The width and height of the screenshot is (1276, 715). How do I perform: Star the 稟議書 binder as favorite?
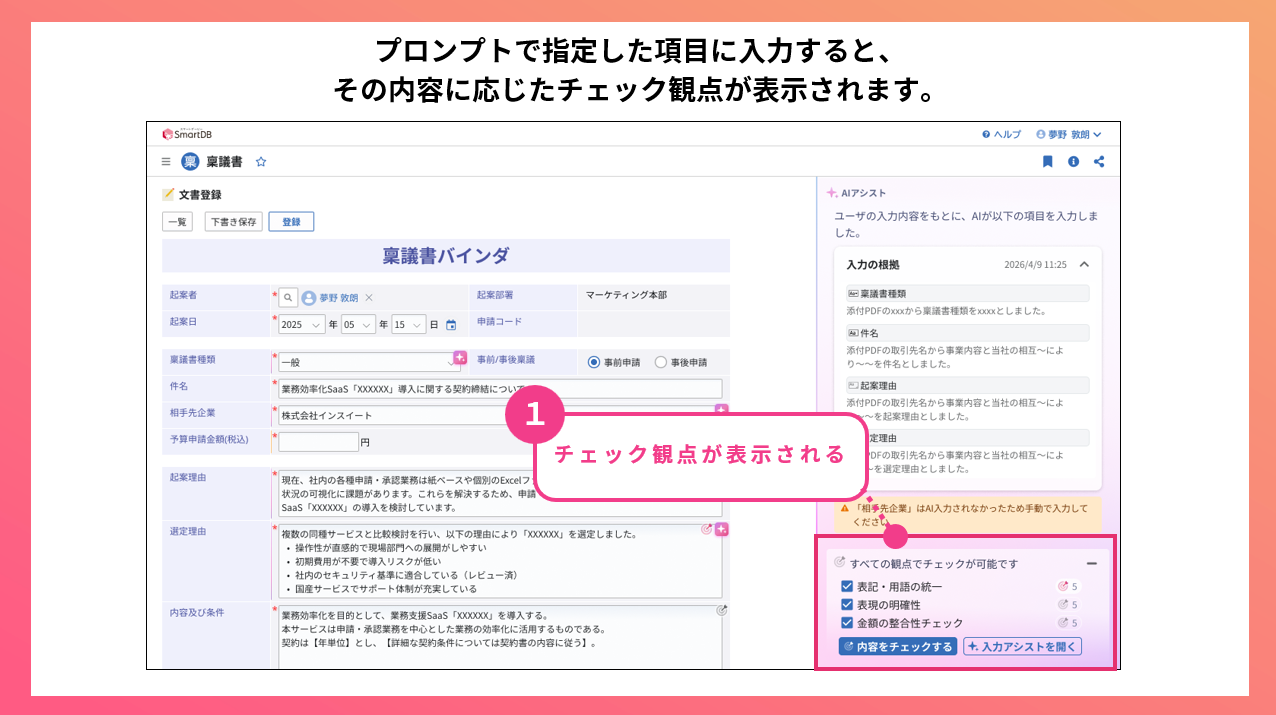[261, 161]
